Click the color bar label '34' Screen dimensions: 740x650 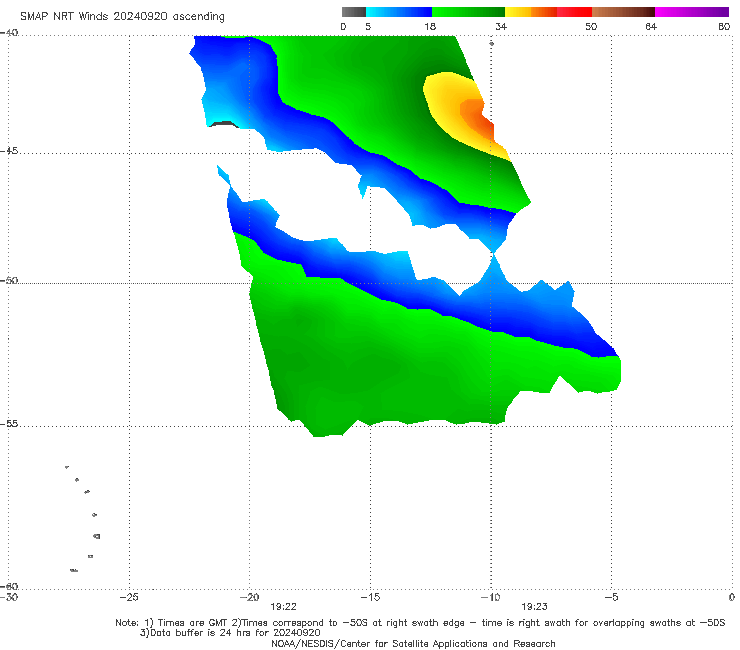[501, 26]
